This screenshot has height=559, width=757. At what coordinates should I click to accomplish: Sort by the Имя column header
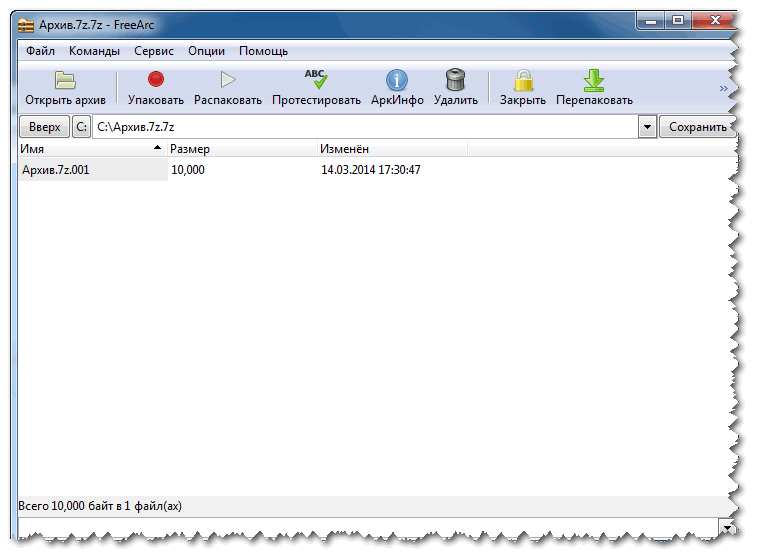(x=92, y=149)
